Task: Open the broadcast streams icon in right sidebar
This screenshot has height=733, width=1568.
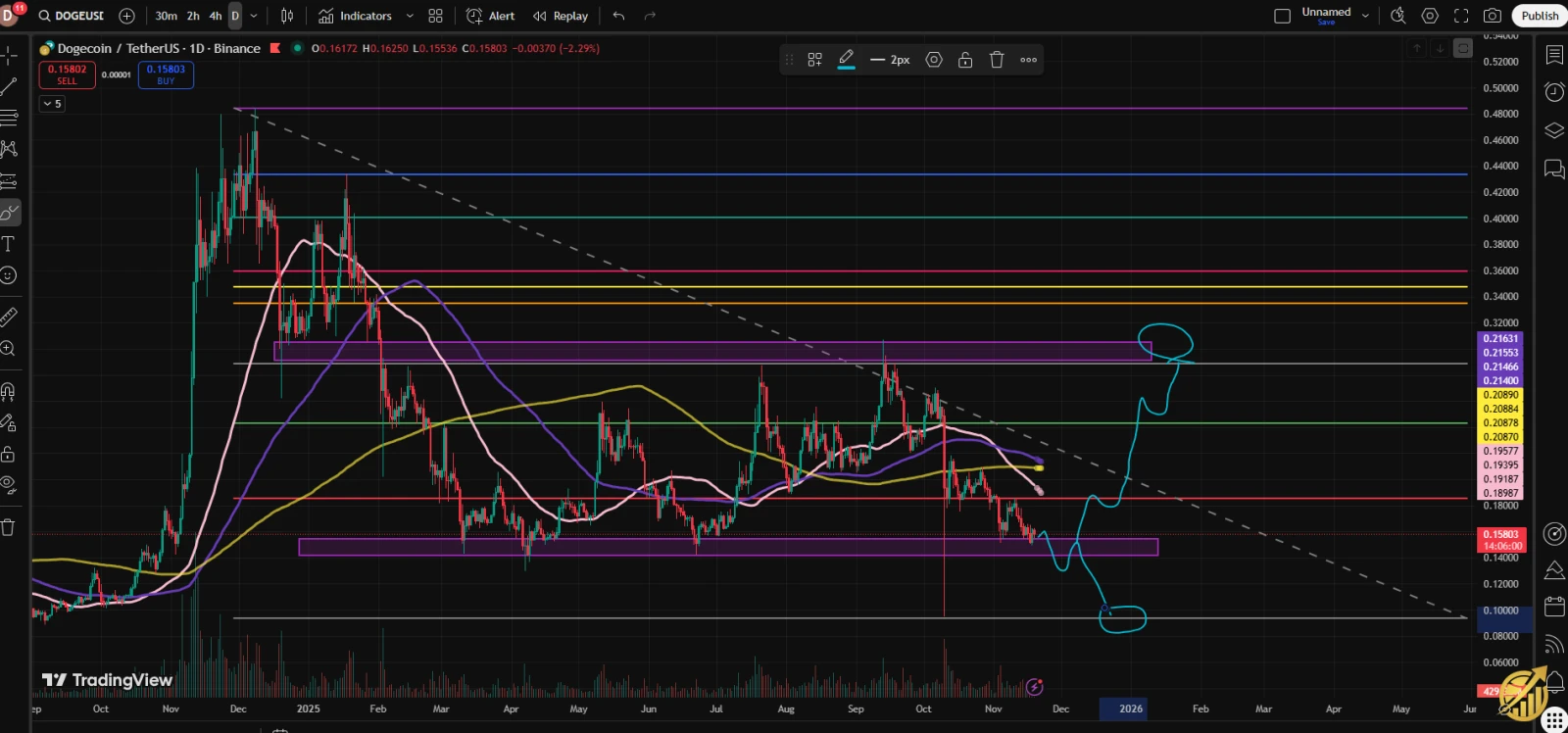Action: [1554, 644]
